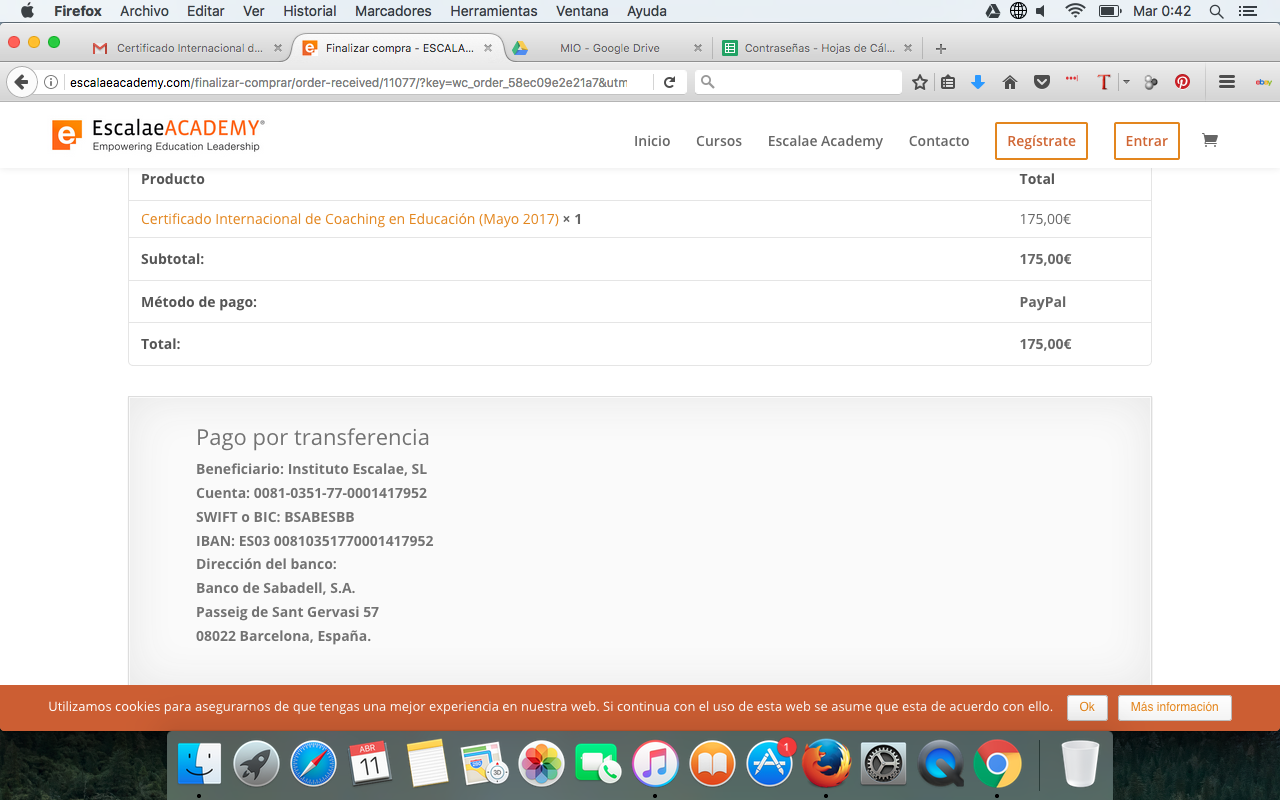This screenshot has height=800, width=1280.
Task: Accept cookies with Ok button
Action: 1087,707
